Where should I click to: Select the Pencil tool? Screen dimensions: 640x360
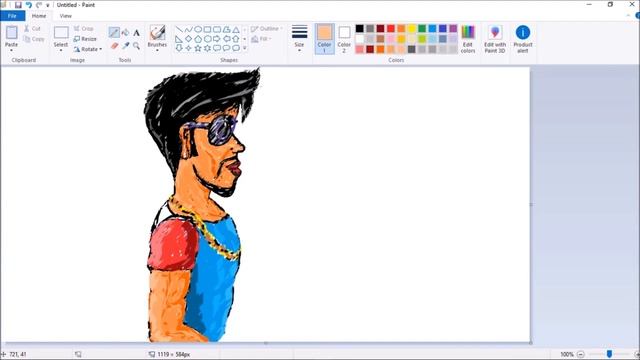point(114,33)
